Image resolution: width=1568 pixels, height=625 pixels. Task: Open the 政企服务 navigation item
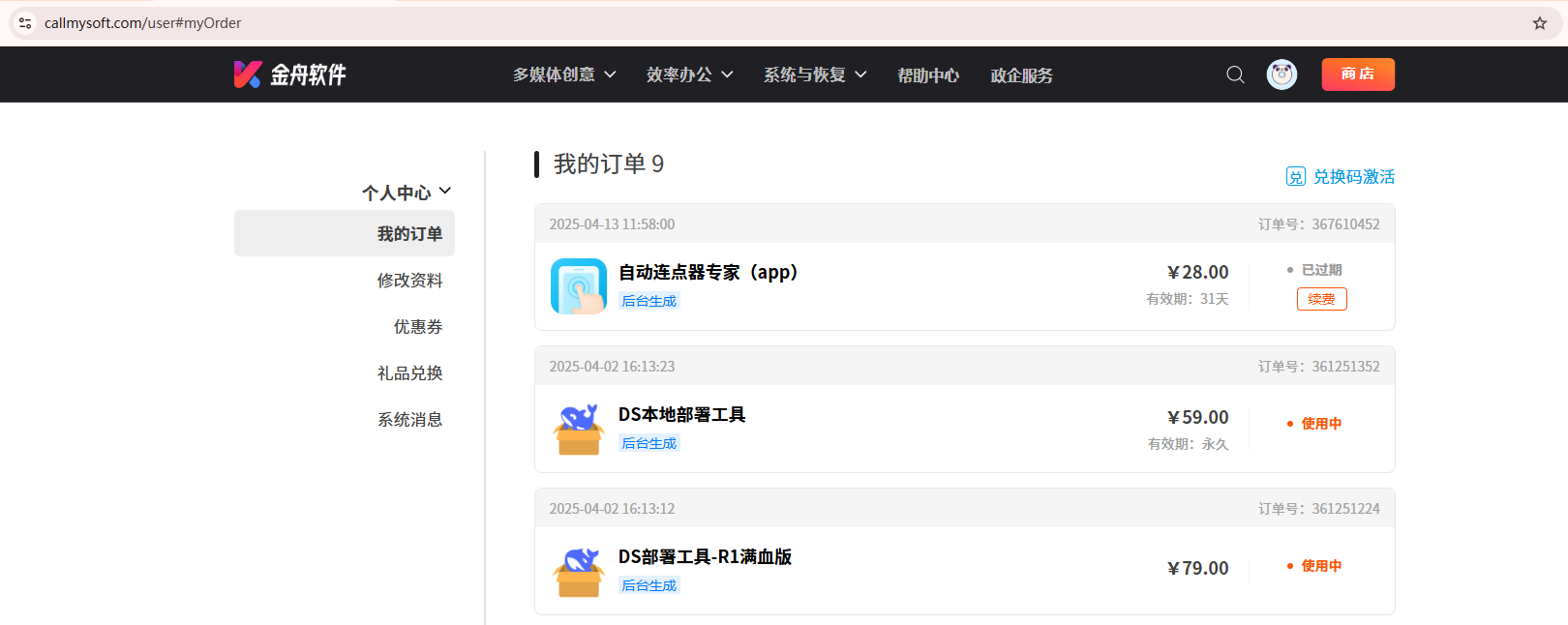point(1022,74)
